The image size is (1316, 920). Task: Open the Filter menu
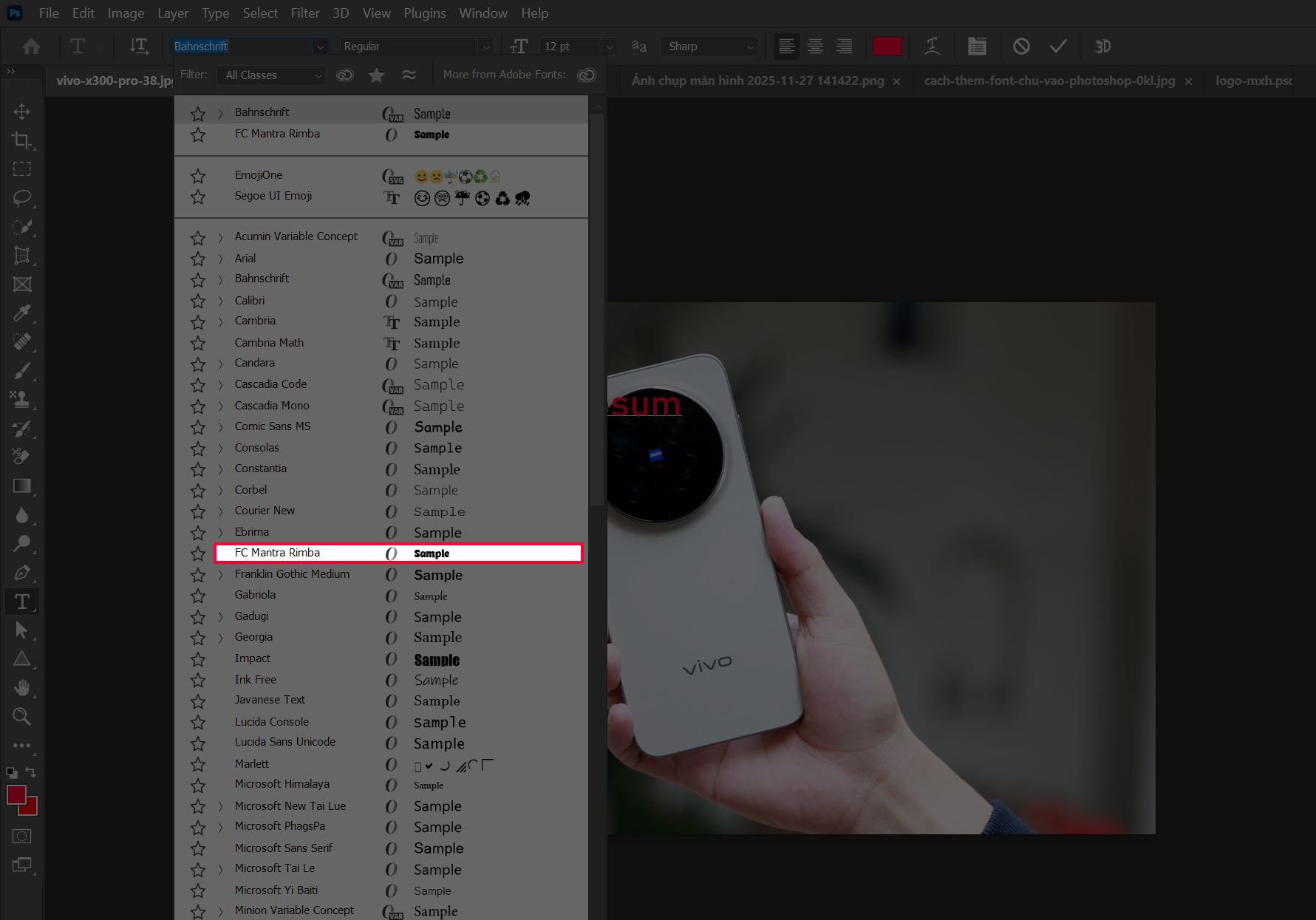tap(304, 13)
